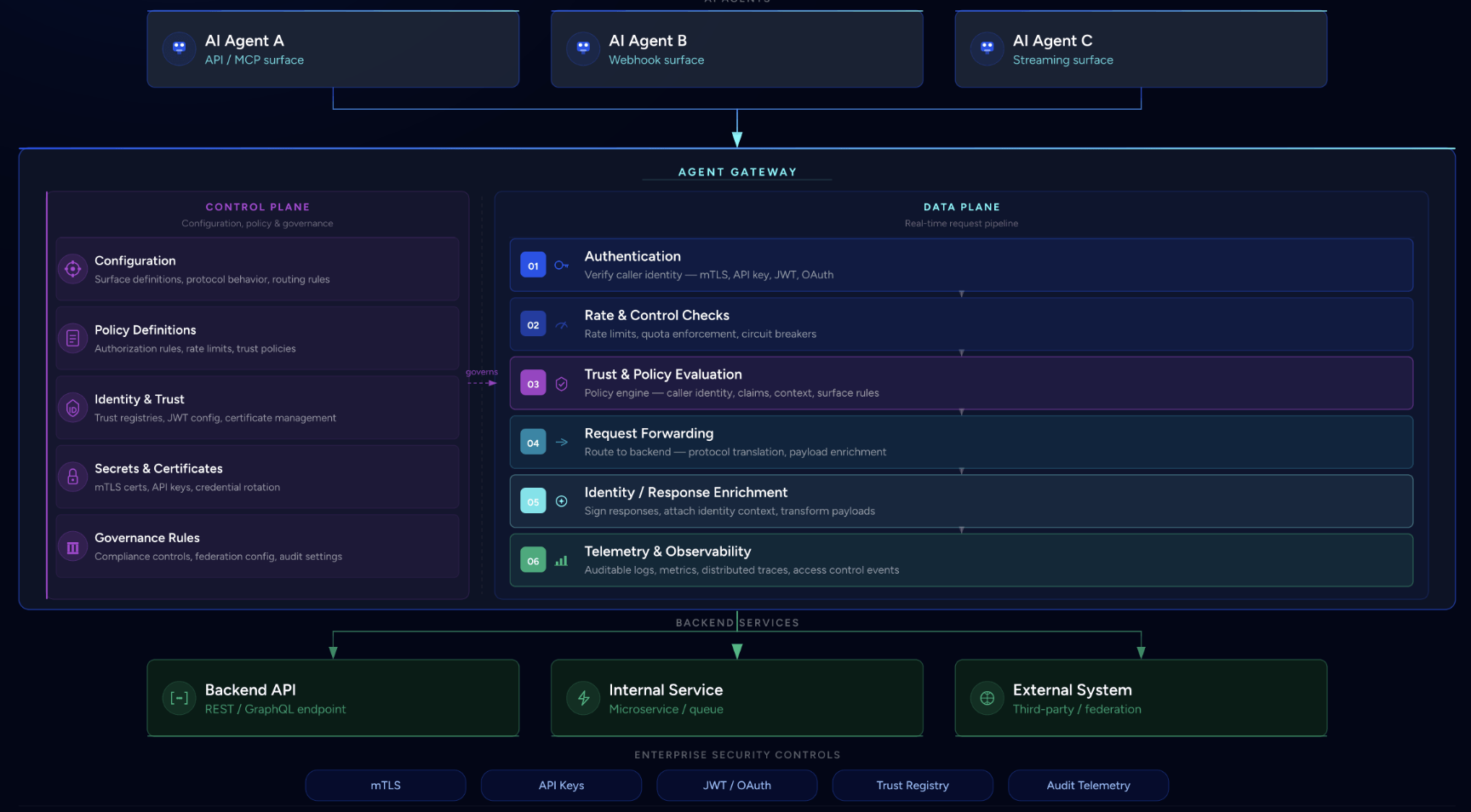Select the mTLS security control pill
The height and width of the screenshot is (812, 1471).
click(x=386, y=786)
